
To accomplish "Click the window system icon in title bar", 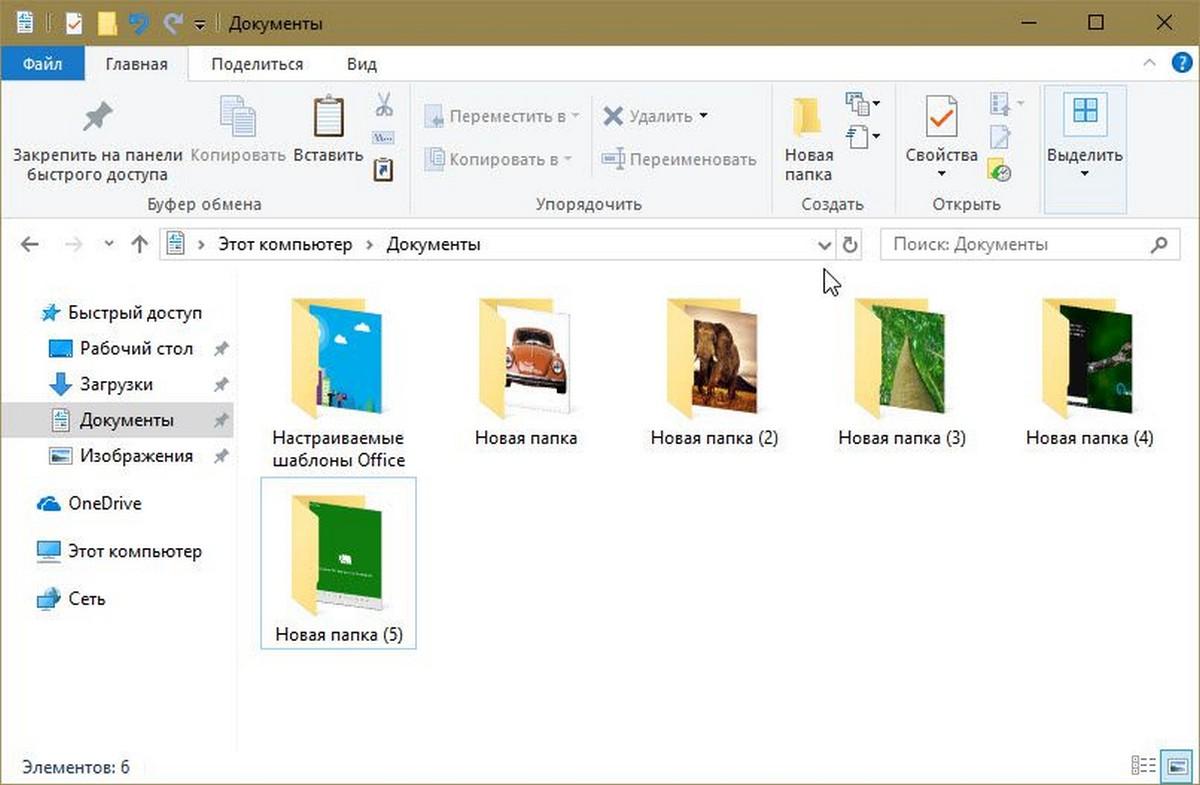I will 24,23.
